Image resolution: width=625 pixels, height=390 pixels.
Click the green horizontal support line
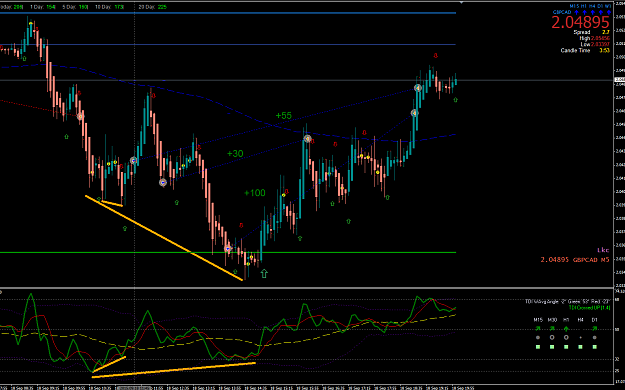(228, 252)
